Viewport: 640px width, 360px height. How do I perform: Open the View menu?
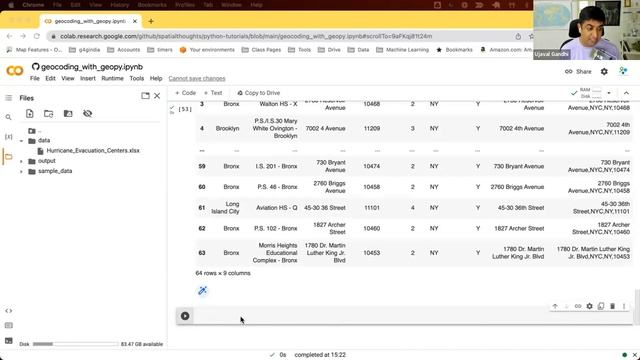tap(68, 78)
